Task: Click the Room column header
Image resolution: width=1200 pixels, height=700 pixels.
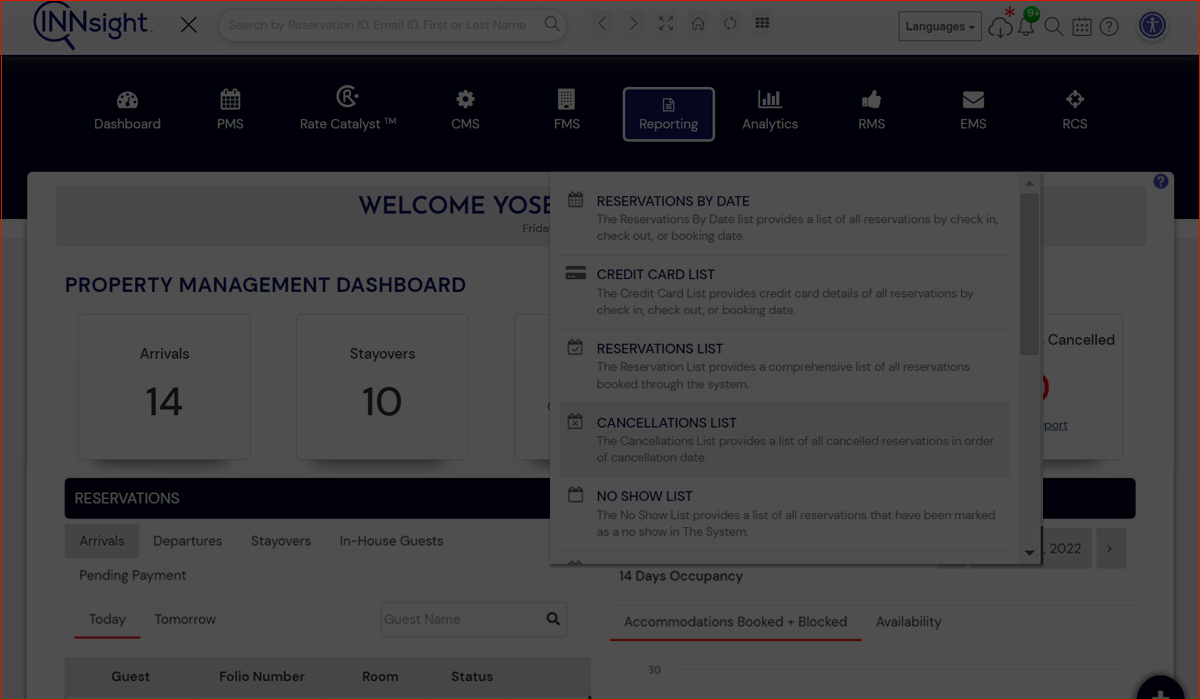Action: 380,677
